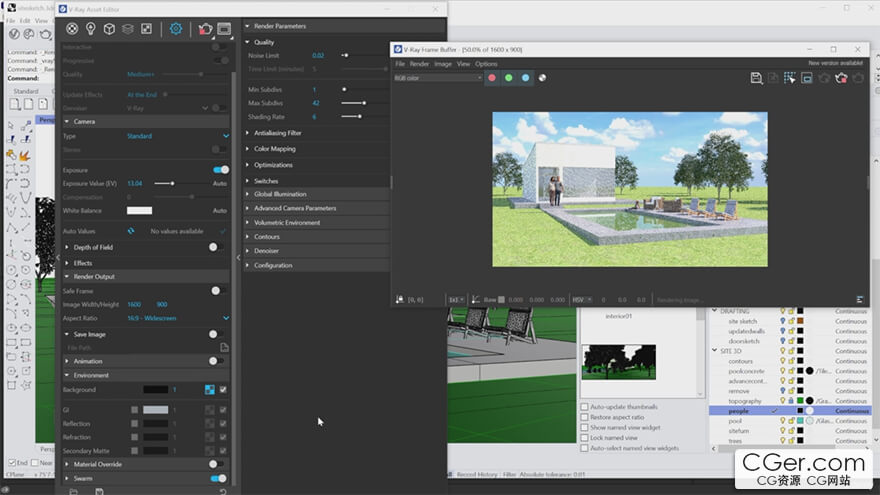Screen dimensions: 880x495
Task: Expand the Global Illumination section
Action: (280, 194)
